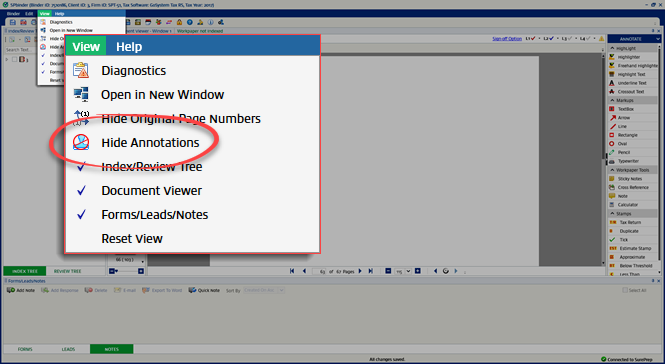The height and width of the screenshot is (364, 665).
Task: Open the Sign off Option link
Action: pos(507,39)
